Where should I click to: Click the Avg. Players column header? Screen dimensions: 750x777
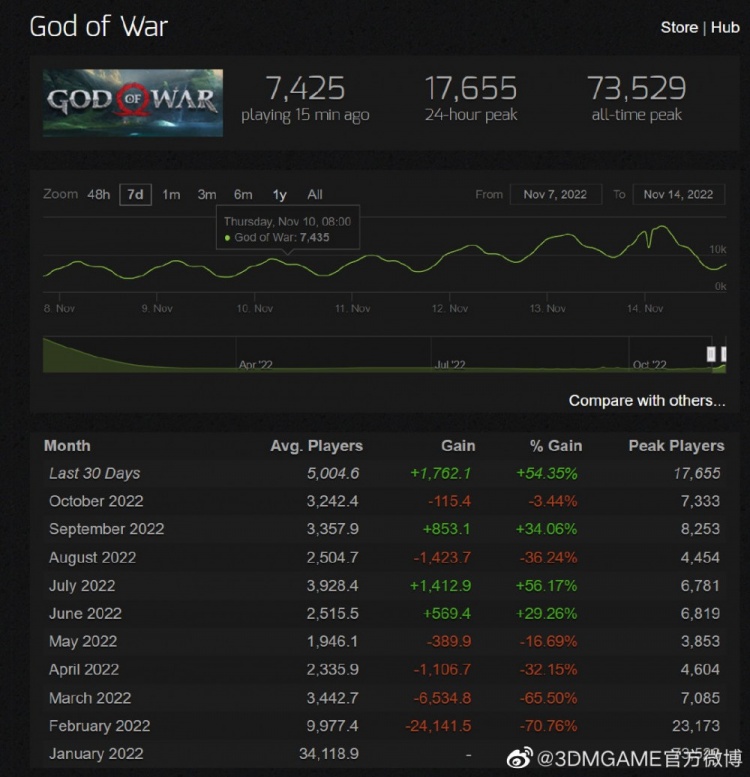317,445
